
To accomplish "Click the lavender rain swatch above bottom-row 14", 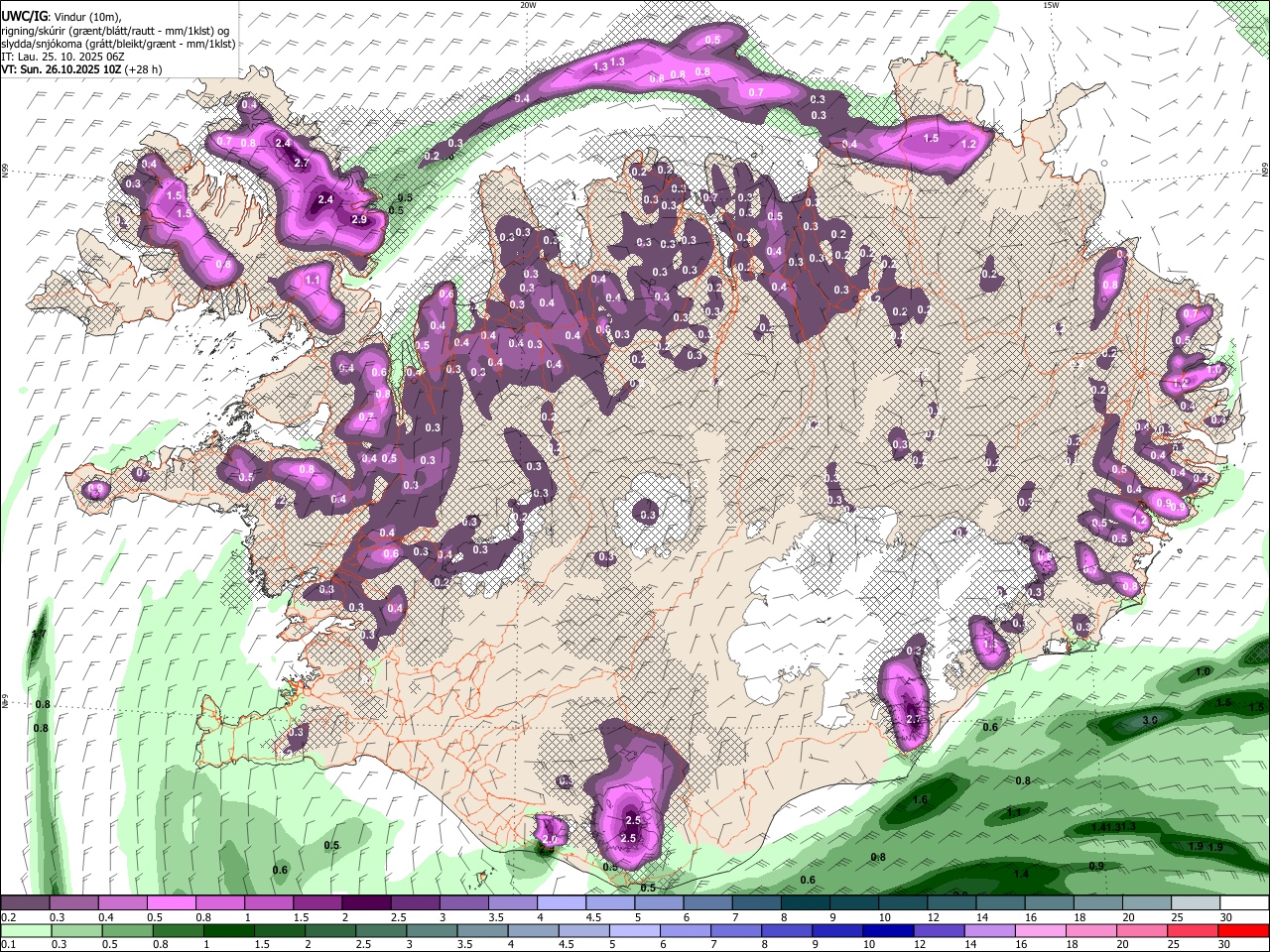I will click(x=989, y=930).
